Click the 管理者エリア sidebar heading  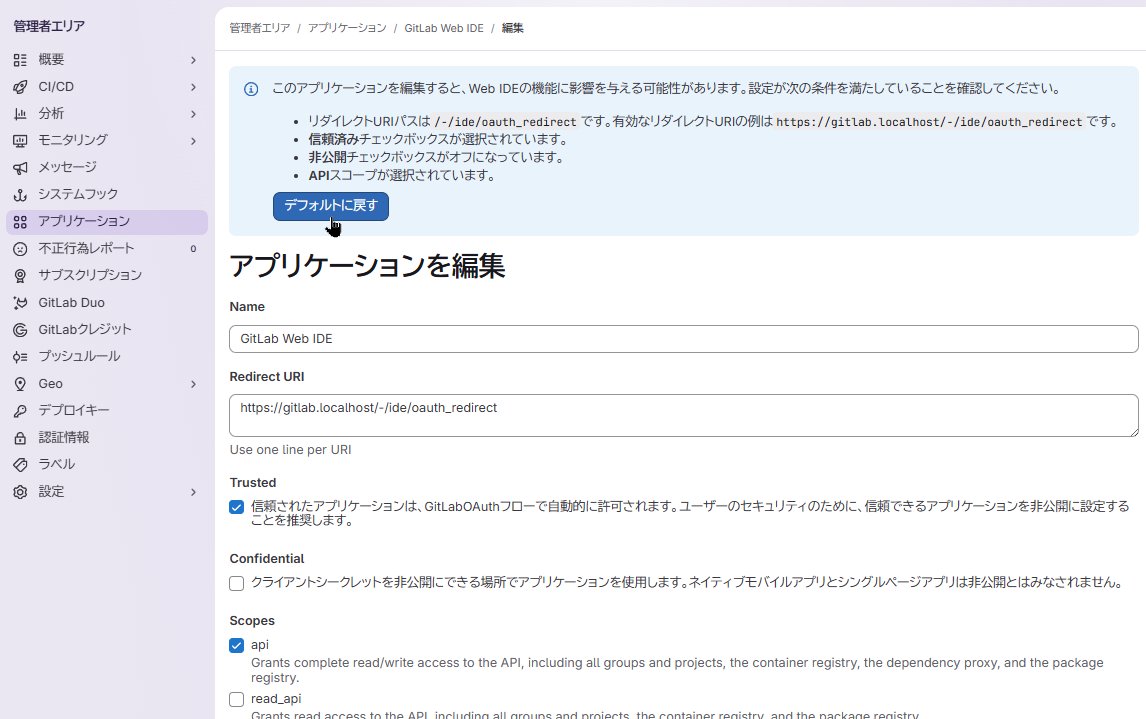[x=49, y=26]
